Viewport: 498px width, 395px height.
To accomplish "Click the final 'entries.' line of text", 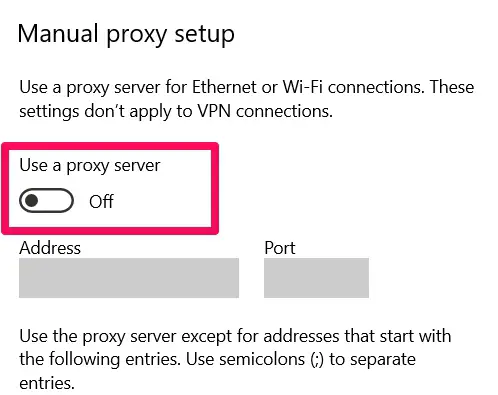I will click(x=47, y=383).
